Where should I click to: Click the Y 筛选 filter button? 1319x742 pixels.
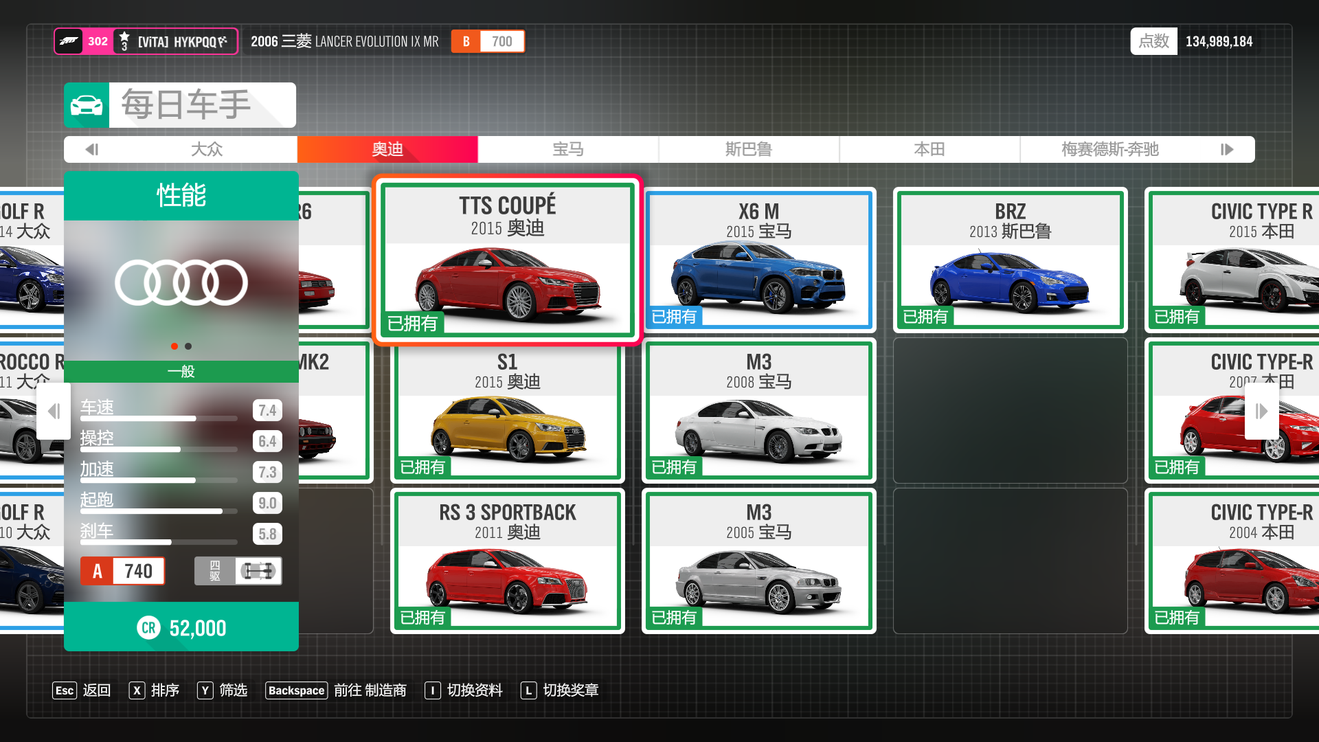222,690
